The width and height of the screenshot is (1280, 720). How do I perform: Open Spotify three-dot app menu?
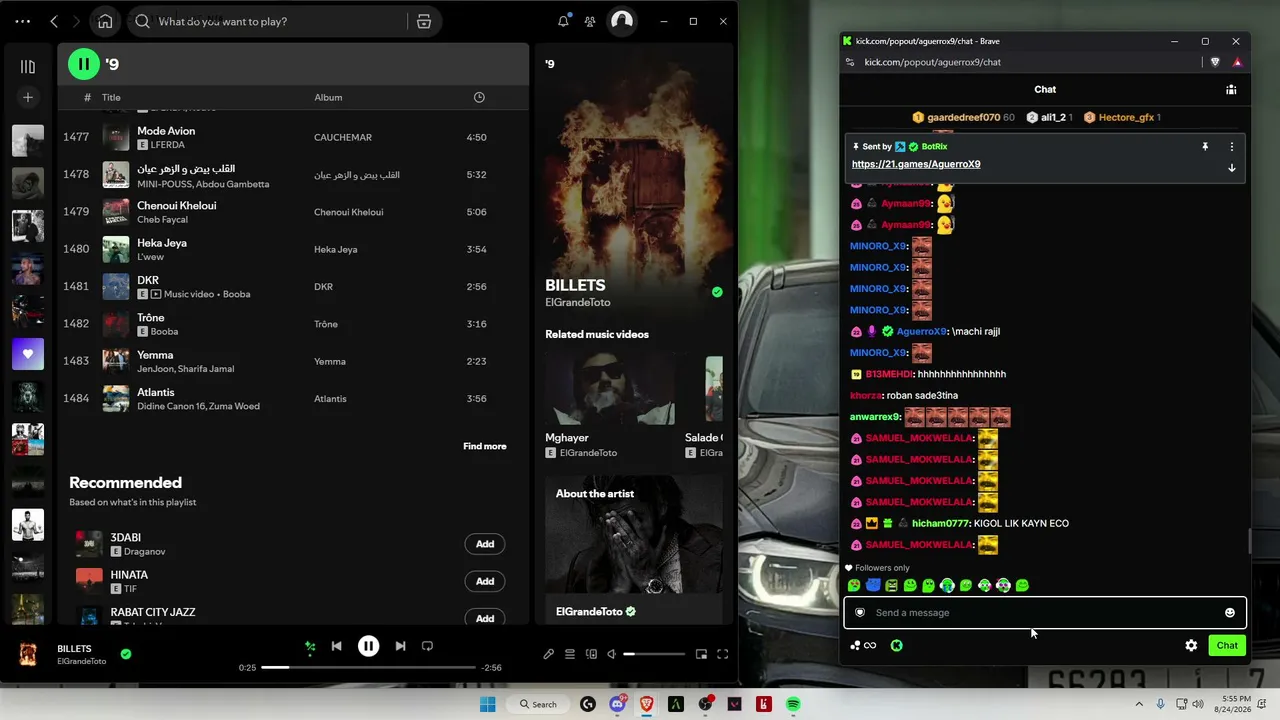click(x=23, y=21)
